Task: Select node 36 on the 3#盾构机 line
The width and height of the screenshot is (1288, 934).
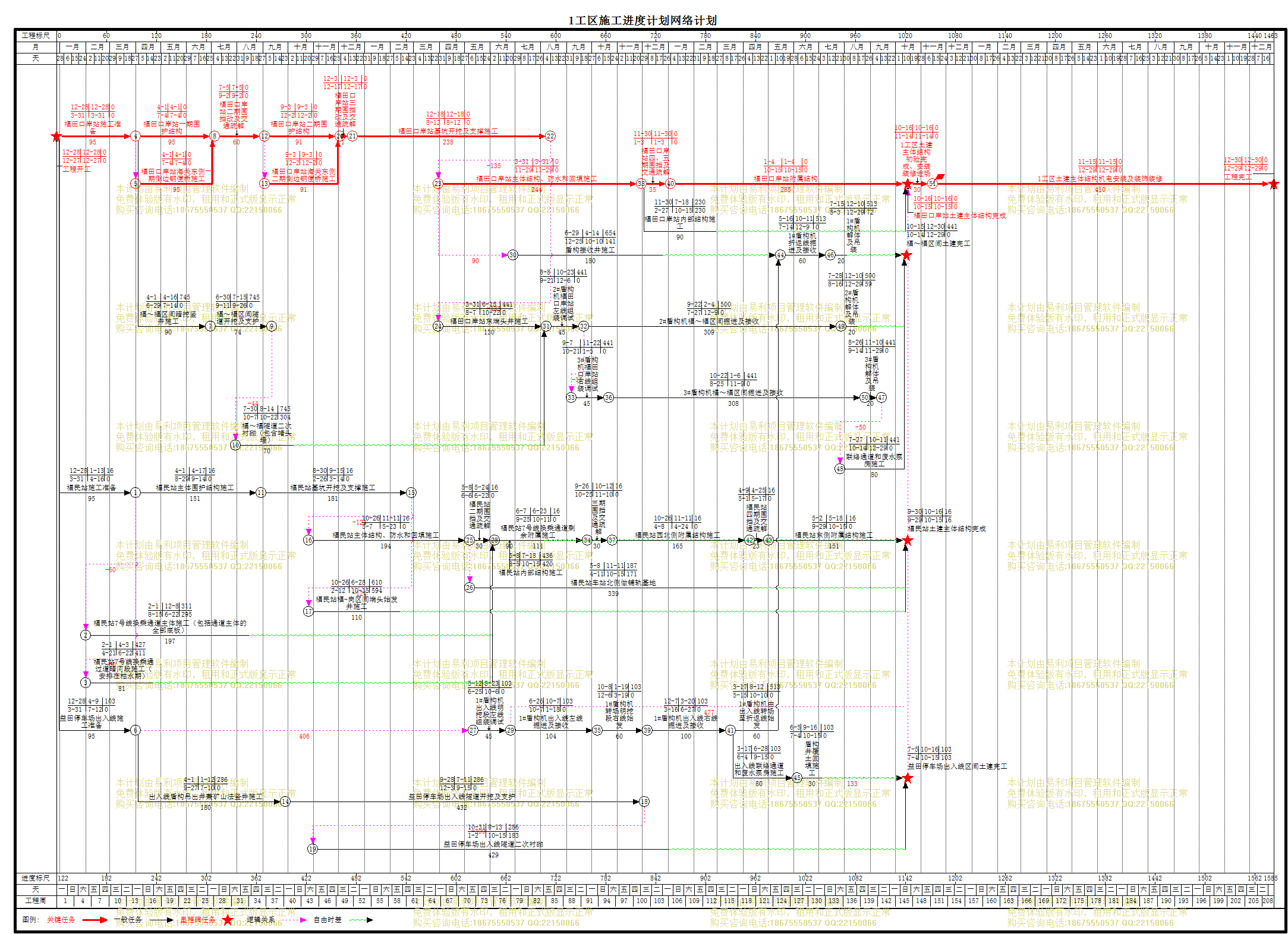Action: [x=609, y=398]
